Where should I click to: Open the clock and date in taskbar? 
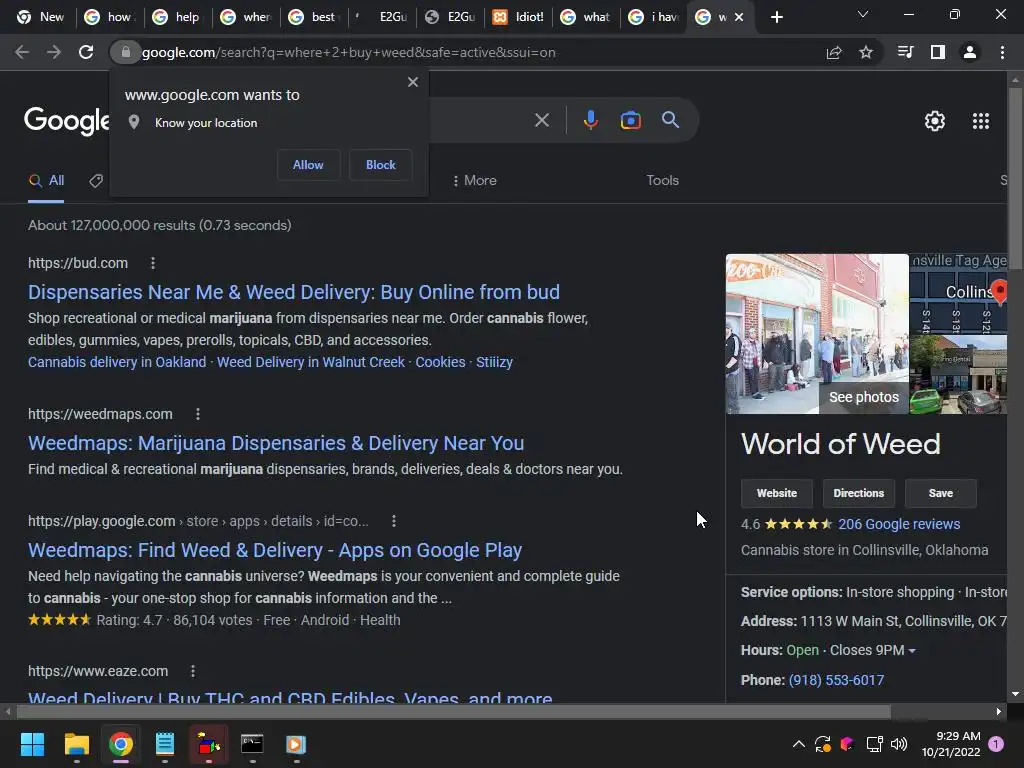coord(951,744)
